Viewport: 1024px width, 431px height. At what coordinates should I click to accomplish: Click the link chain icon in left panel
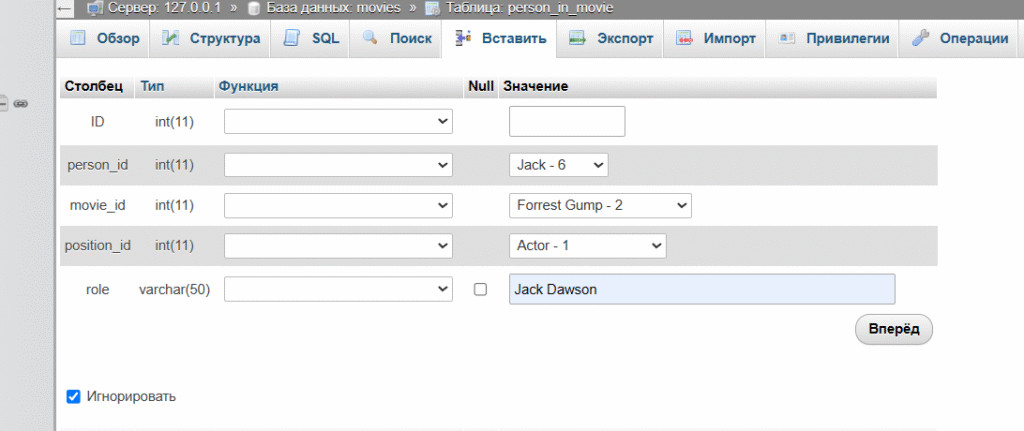pos(21,103)
